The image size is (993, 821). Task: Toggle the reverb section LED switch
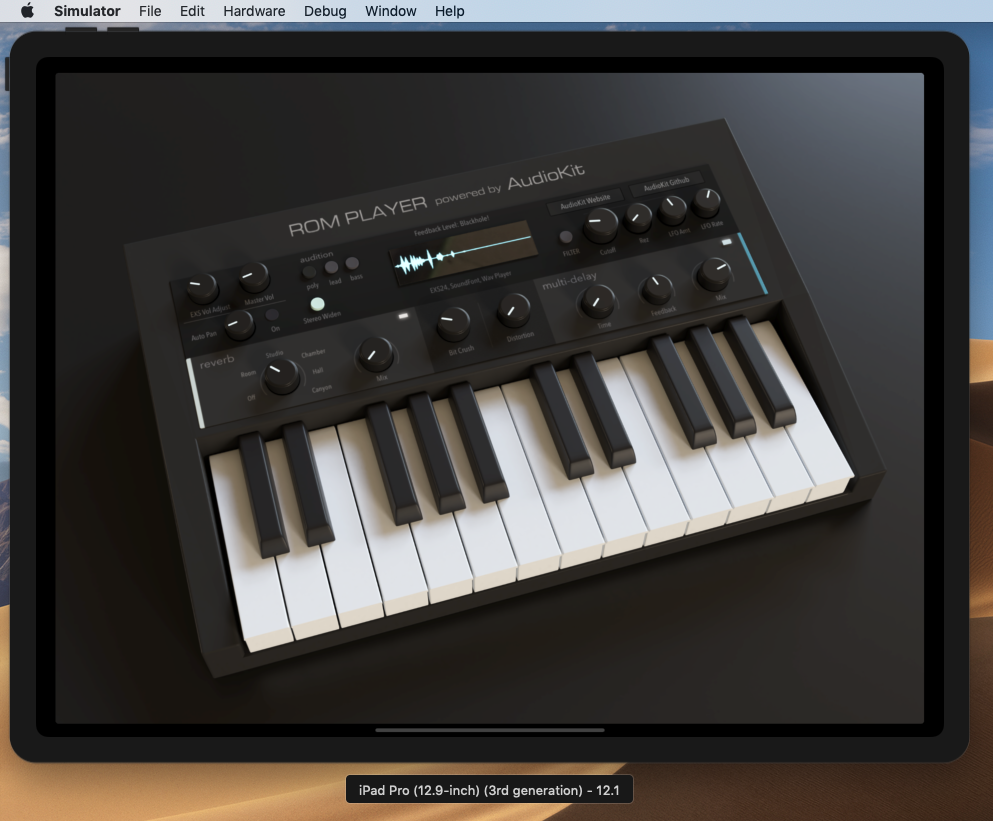coord(403,315)
